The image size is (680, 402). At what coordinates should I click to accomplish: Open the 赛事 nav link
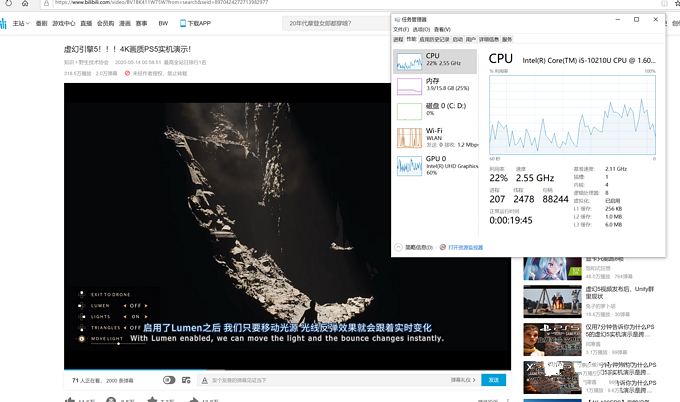pyautogui.click(x=141, y=23)
